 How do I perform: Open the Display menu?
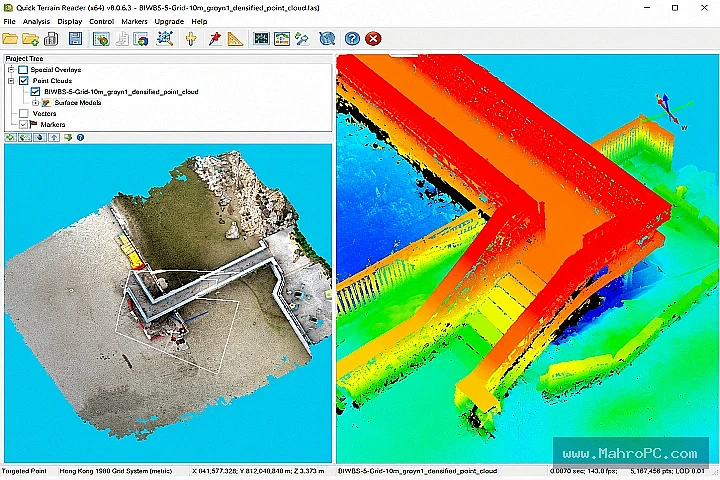tap(70, 22)
